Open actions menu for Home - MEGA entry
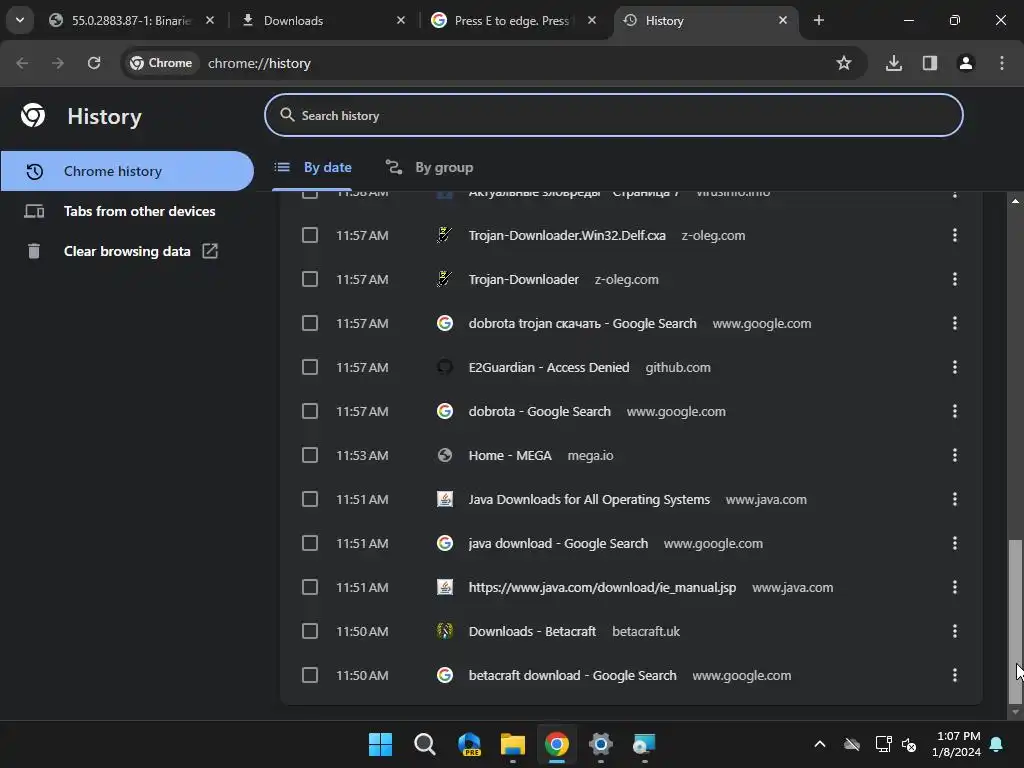This screenshot has height=768, width=1024. pyautogui.click(x=955, y=455)
